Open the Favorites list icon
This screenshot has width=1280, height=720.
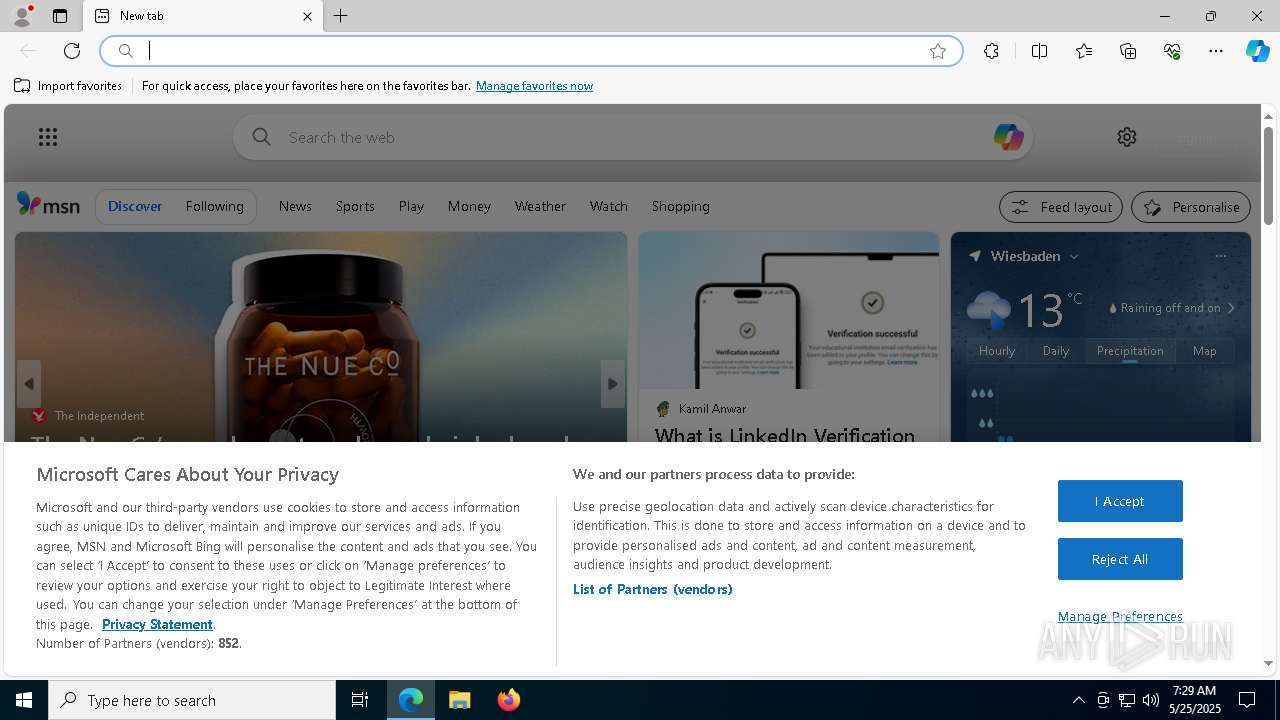coord(1084,51)
